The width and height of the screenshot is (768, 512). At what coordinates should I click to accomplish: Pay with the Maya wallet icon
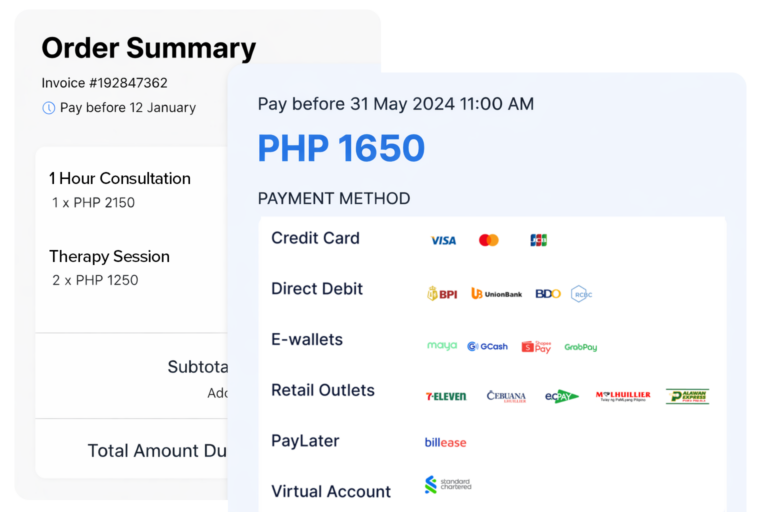pyautogui.click(x=441, y=346)
